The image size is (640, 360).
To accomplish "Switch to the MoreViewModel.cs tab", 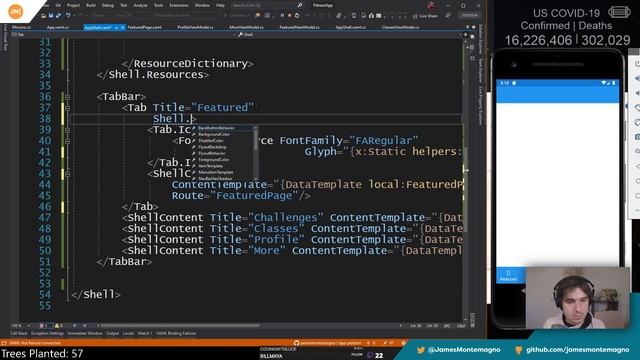I will pyautogui.click(x=246, y=27).
